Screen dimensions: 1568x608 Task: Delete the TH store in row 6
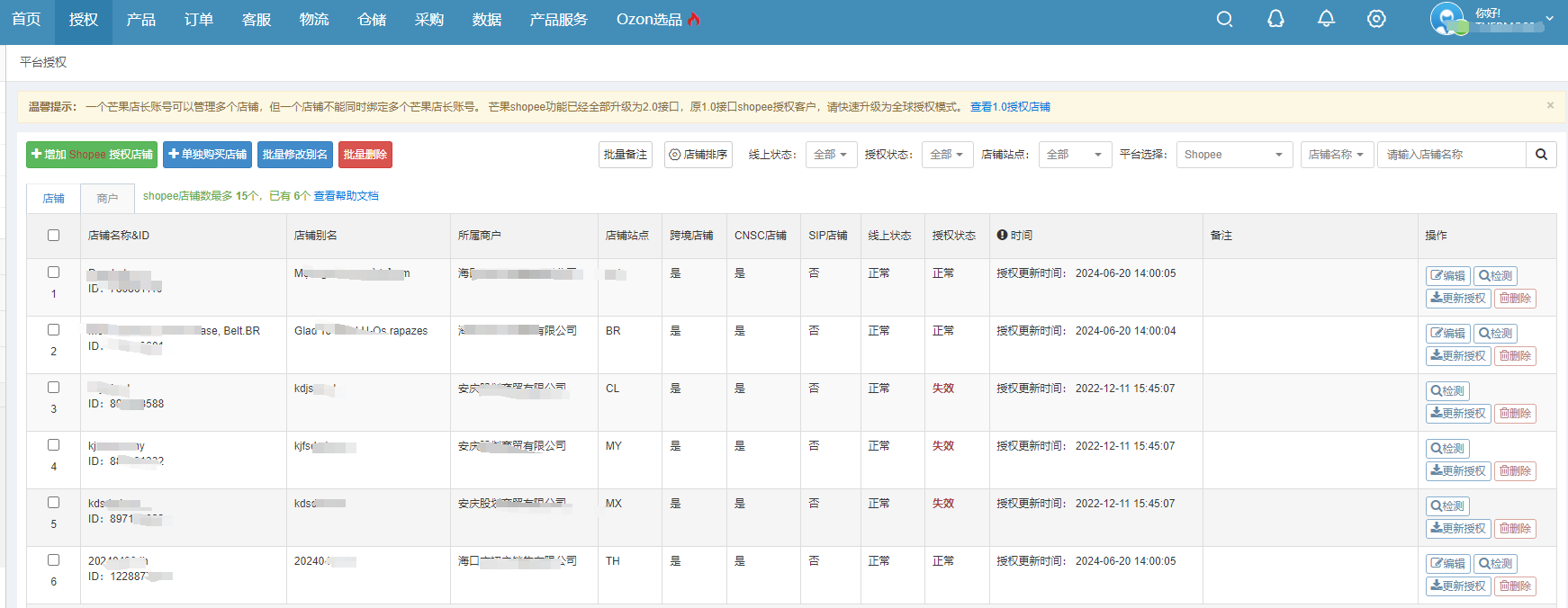point(1515,586)
